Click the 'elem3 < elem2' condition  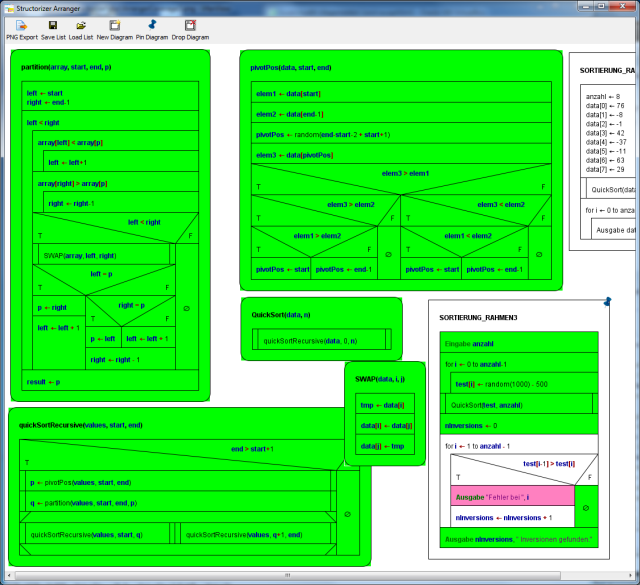[501, 205]
